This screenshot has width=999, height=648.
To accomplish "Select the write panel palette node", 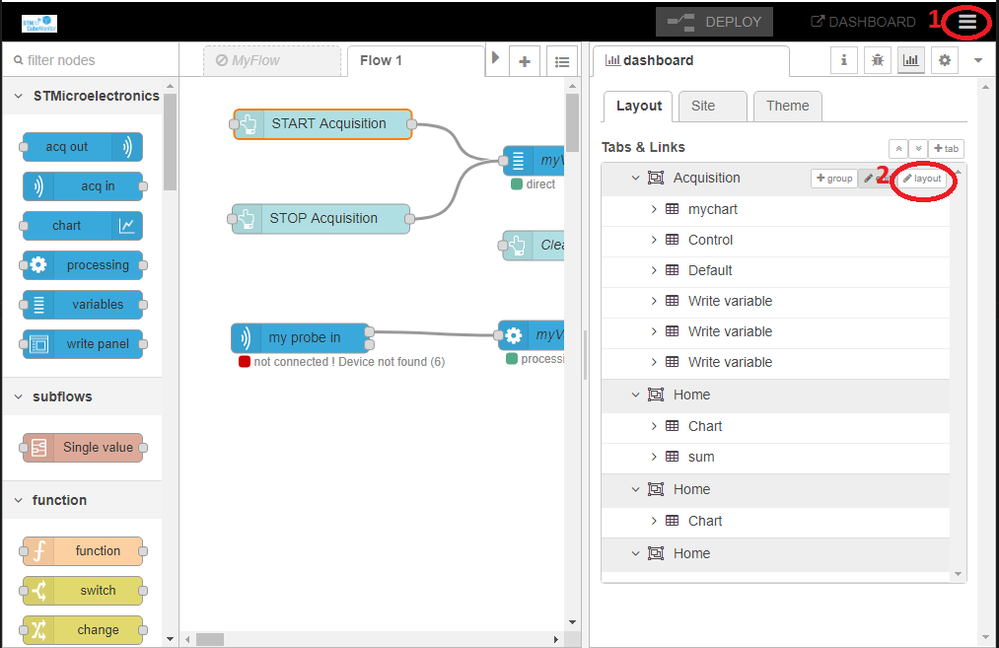I will coord(82,344).
